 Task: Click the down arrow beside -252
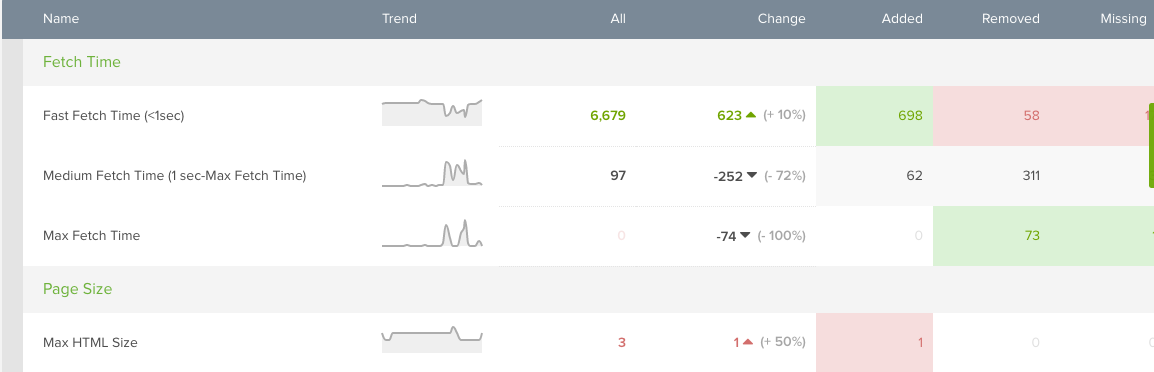[x=751, y=175]
